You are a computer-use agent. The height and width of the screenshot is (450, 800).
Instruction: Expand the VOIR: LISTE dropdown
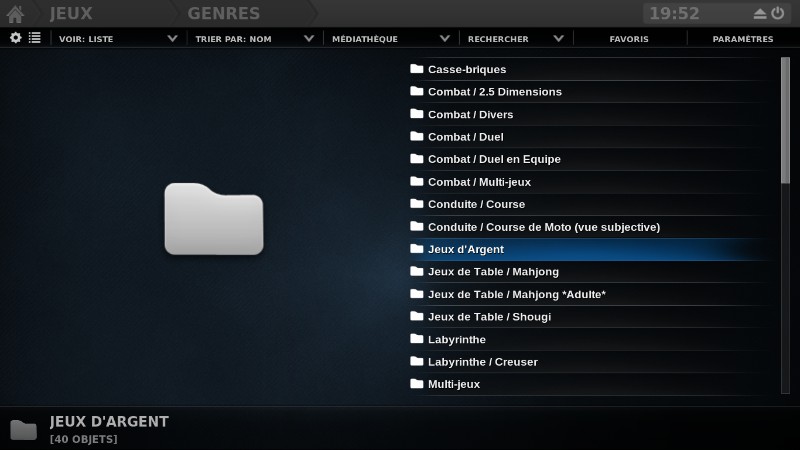pos(118,39)
